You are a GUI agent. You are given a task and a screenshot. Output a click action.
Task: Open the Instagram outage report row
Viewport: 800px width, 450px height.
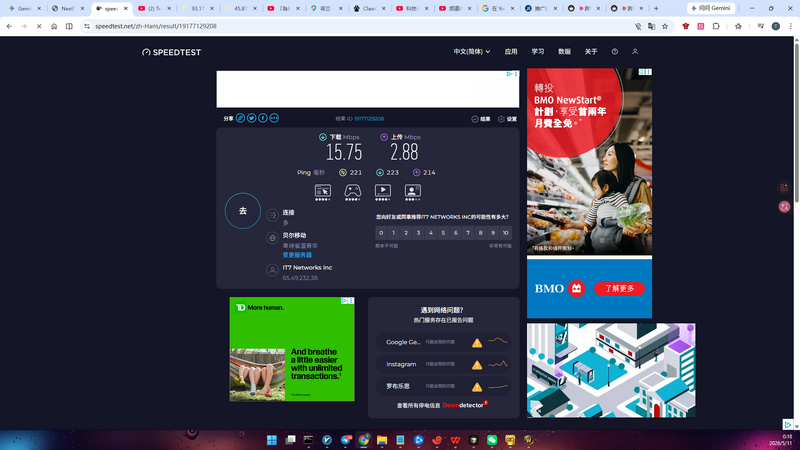tap(443, 364)
